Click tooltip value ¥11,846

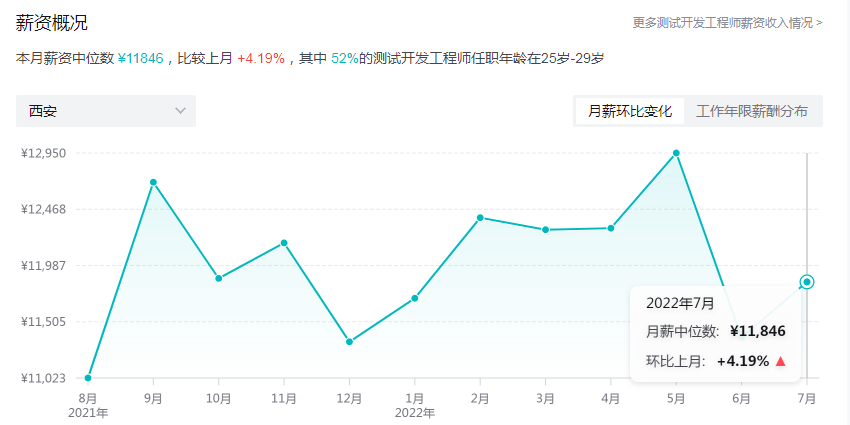click(758, 331)
